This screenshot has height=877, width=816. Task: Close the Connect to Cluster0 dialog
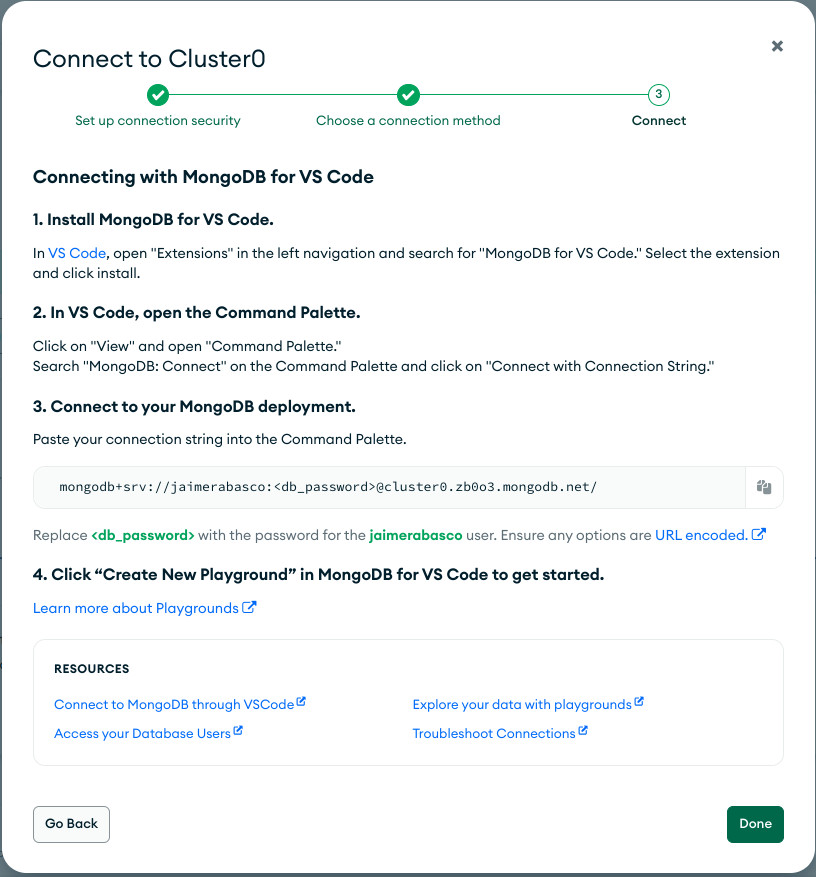[x=777, y=46]
